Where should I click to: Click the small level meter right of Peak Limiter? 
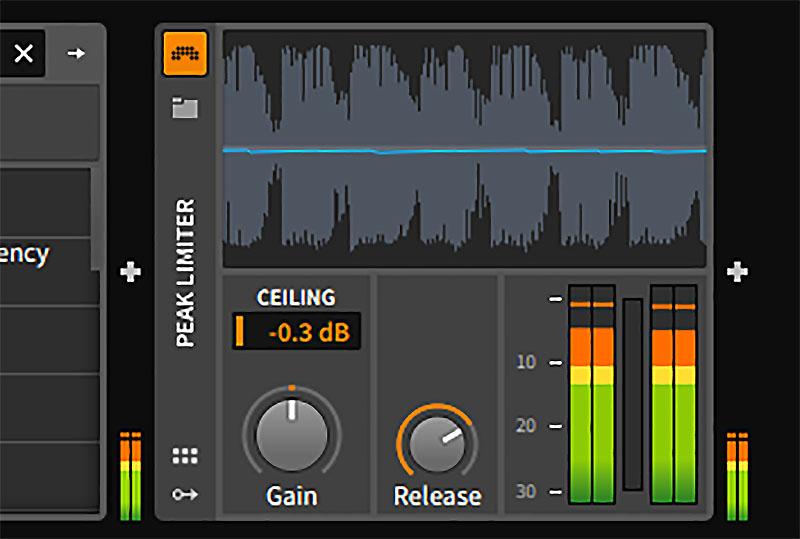tap(737, 476)
